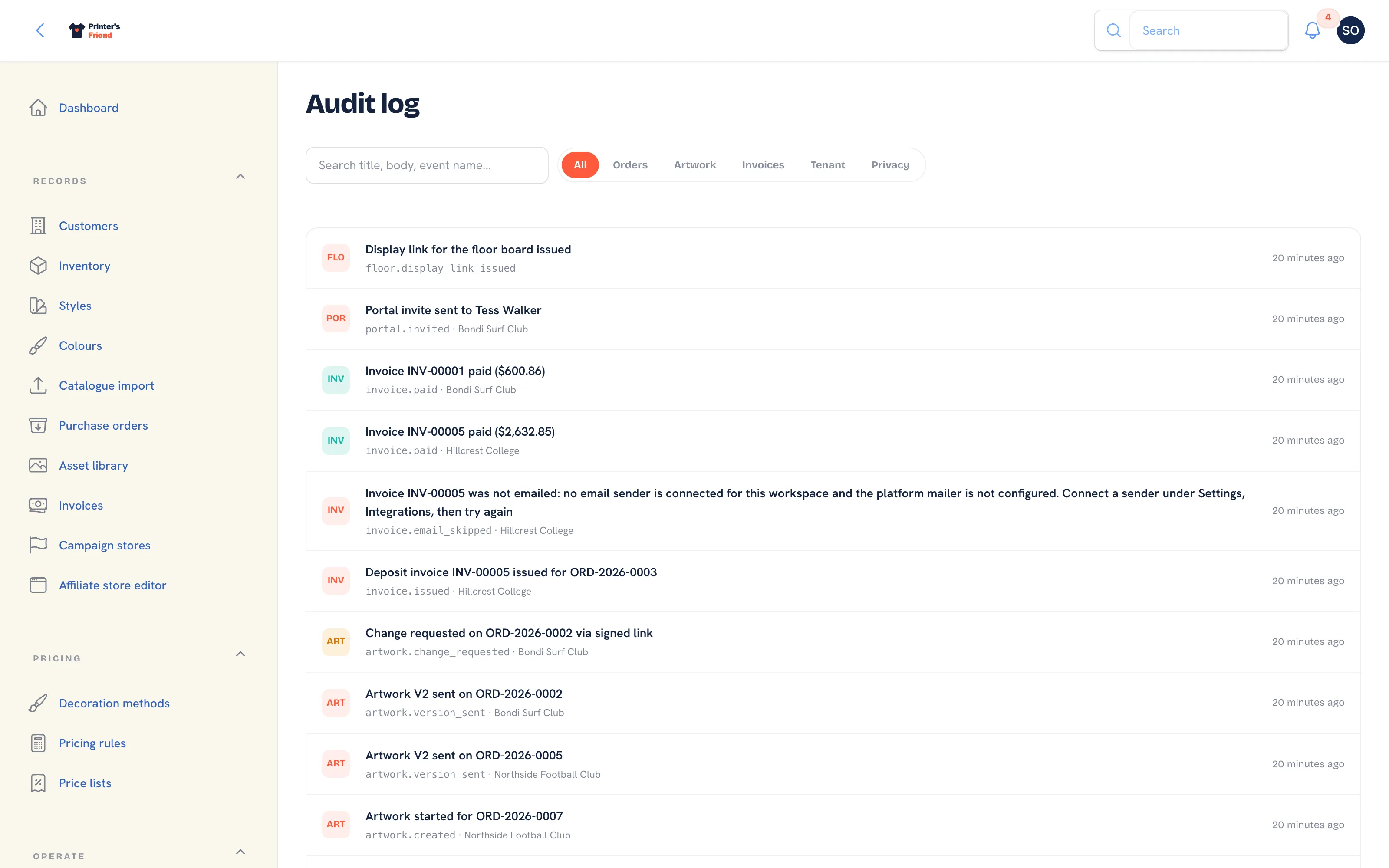
Task: Click the Price lists receipt icon
Action: coord(38,783)
